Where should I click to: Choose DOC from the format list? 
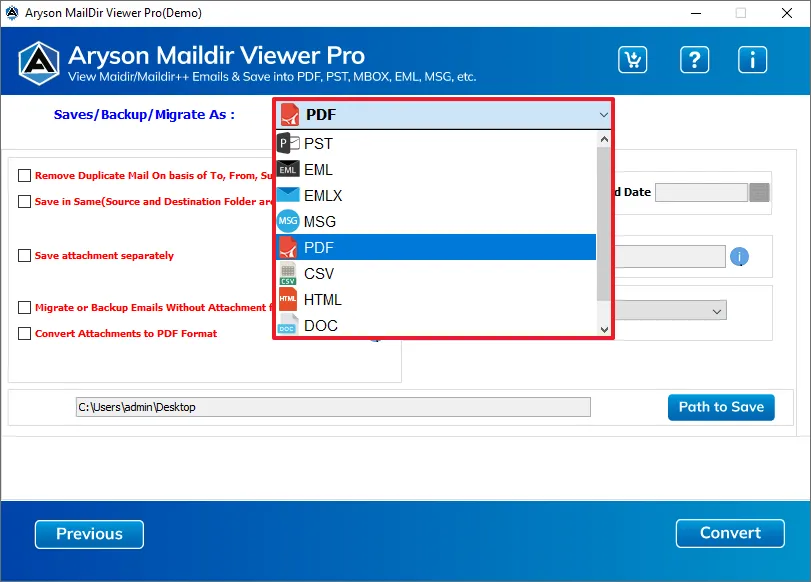[x=436, y=325]
